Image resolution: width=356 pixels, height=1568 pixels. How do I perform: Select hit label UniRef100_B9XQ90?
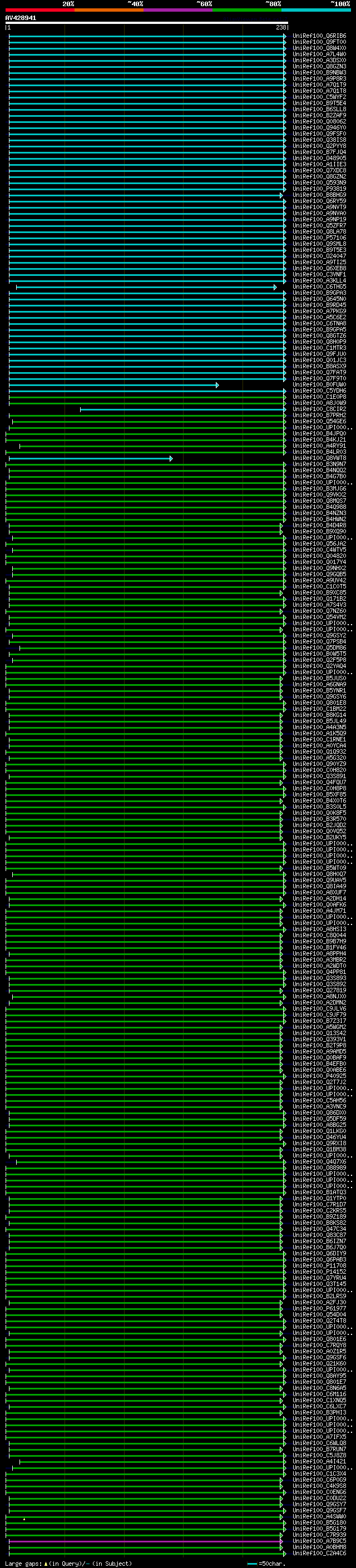coord(319,531)
